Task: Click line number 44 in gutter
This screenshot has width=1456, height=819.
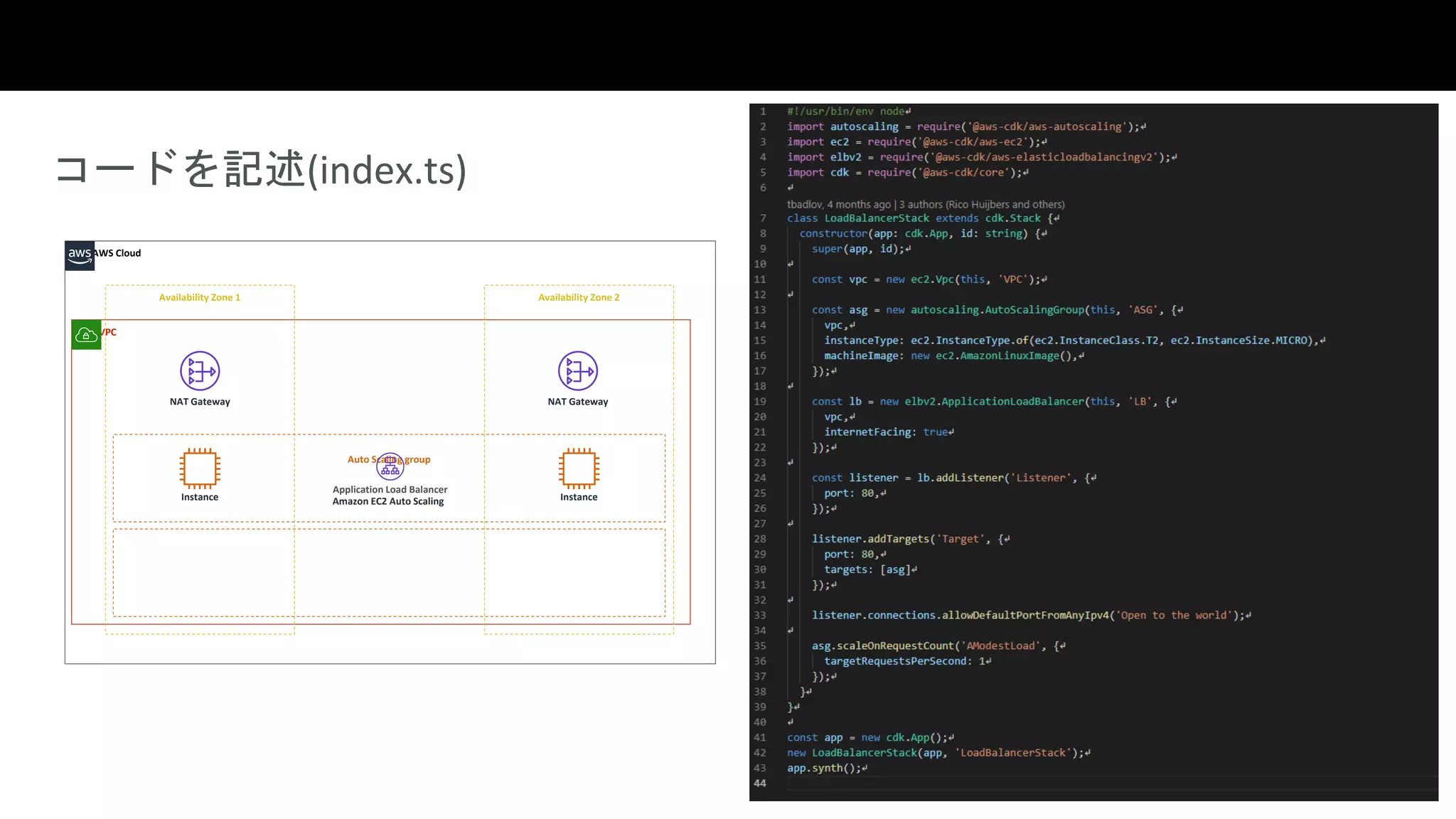Action: click(760, 783)
